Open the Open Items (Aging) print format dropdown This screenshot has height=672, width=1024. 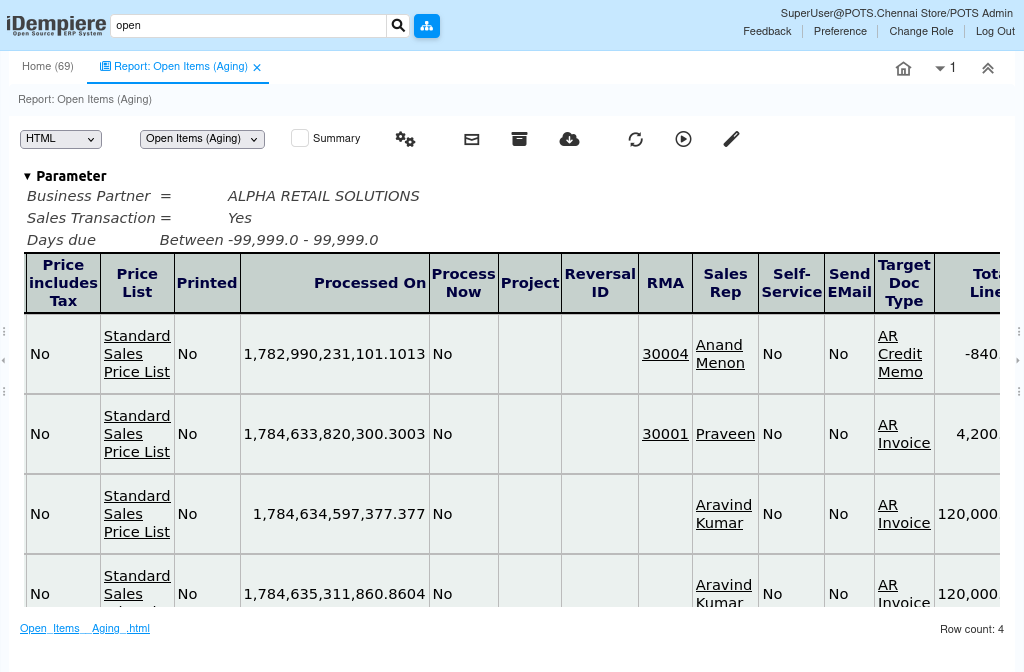point(202,138)
